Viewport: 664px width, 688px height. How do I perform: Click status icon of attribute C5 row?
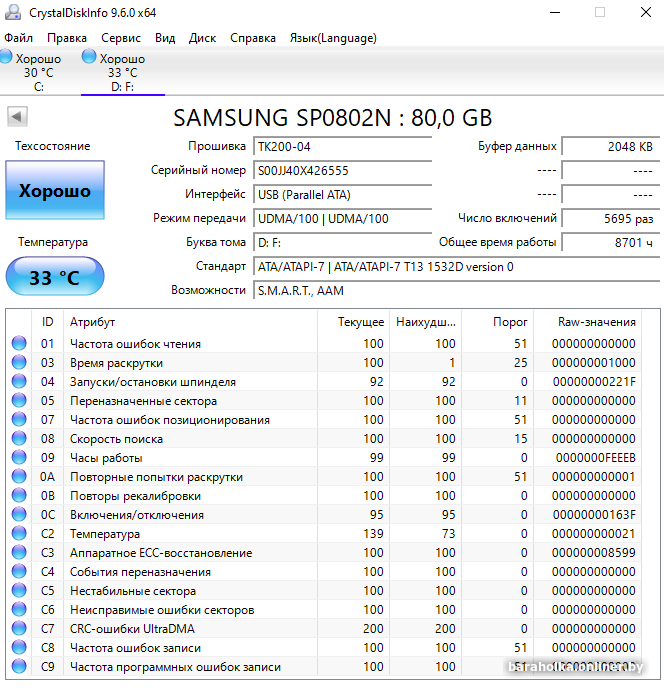[19, 591]
